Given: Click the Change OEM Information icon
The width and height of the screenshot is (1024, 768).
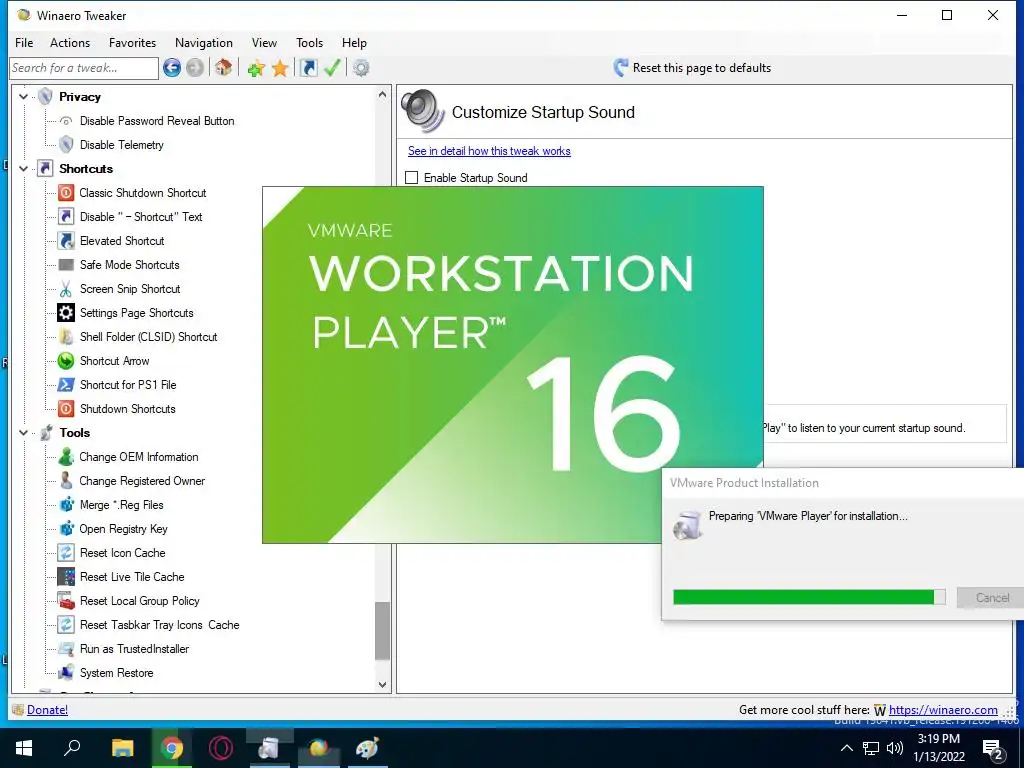Looking at the screenshot, I should pyautogui.click(x=66, y=456).
